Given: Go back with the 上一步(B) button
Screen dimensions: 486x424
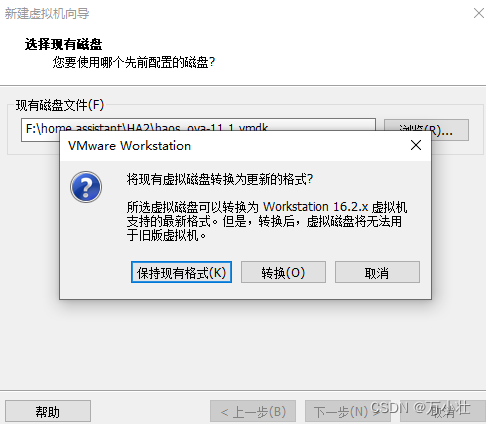Looking at the screenshot, I should [253, 411].
